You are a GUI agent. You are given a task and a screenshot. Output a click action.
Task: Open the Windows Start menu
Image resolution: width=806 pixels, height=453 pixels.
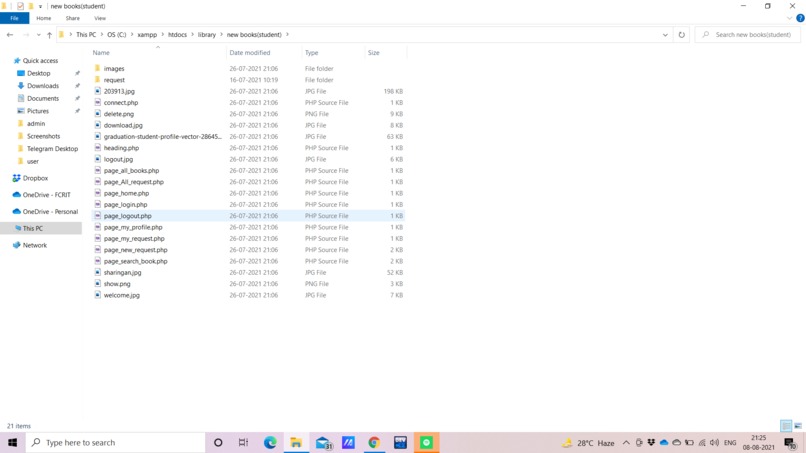click(12, 443)
